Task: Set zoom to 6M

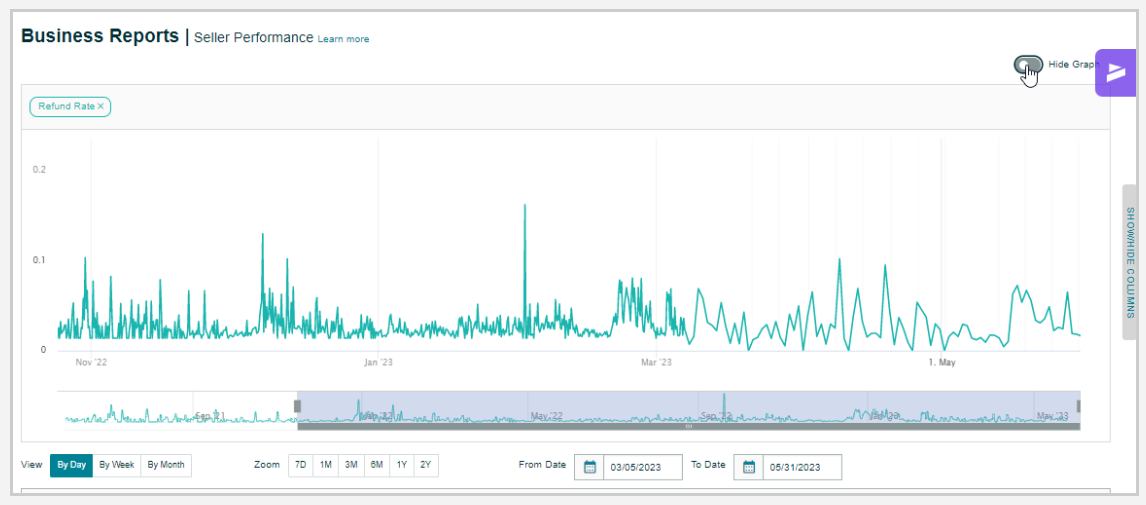Action: 376,466
